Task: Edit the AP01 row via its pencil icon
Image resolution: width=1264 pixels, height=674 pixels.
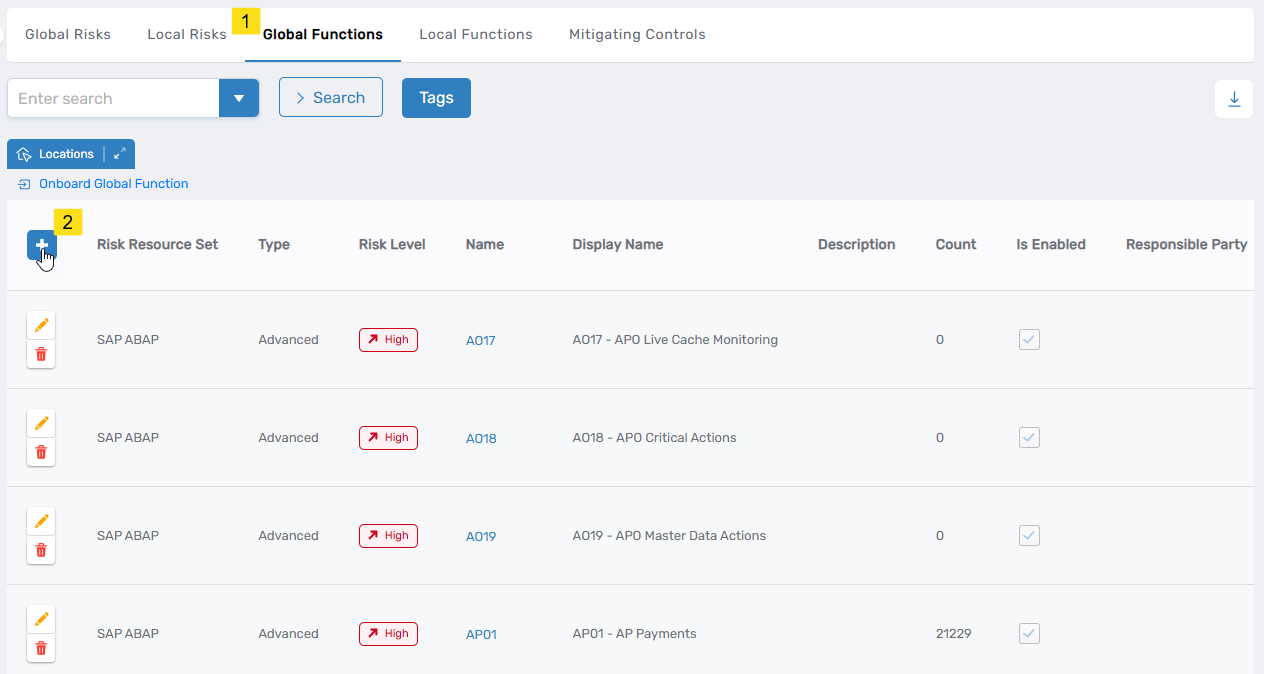Action: [x=41, y=619]
